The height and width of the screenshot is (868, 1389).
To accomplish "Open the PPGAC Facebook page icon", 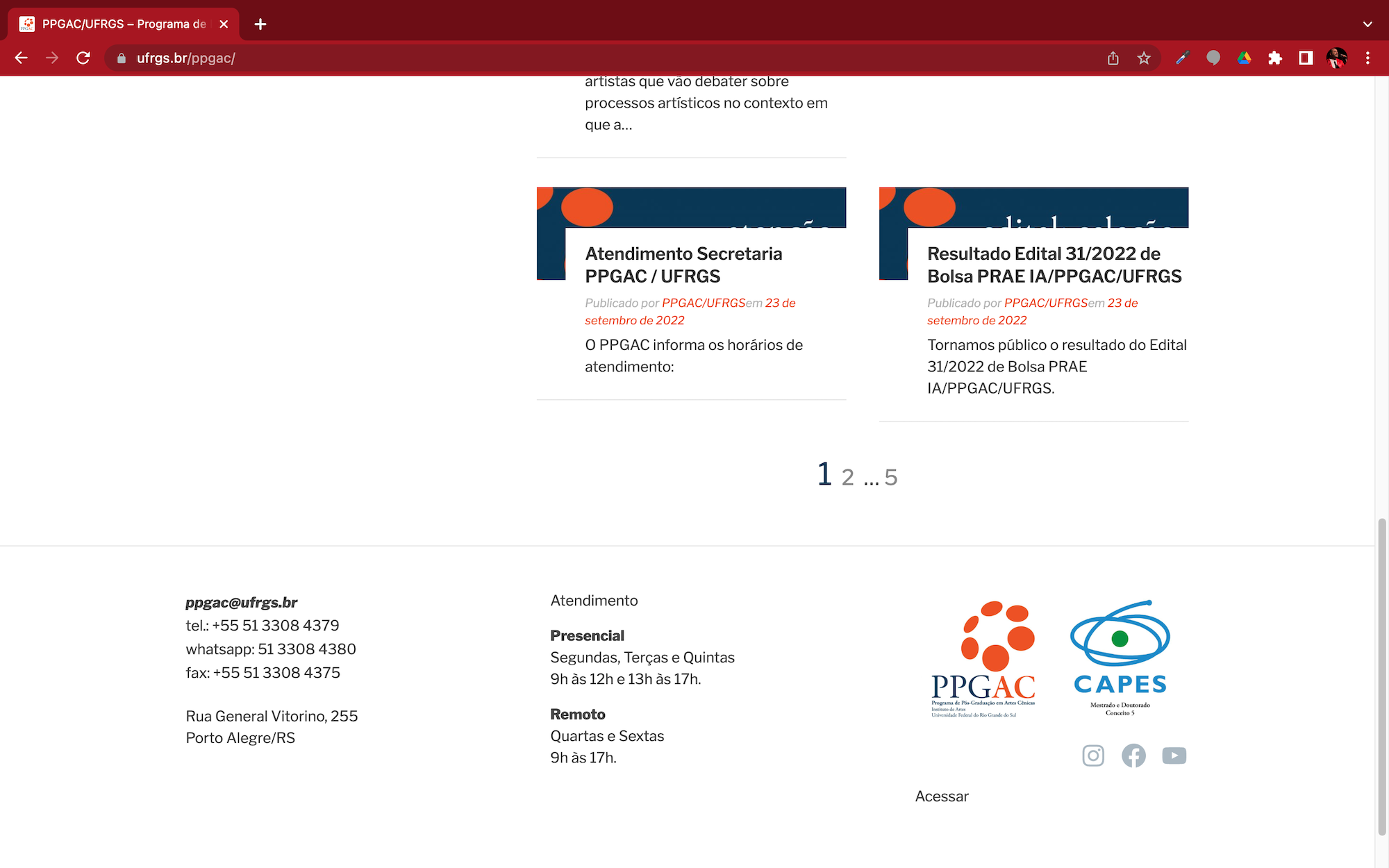I will coord(1133,756).
